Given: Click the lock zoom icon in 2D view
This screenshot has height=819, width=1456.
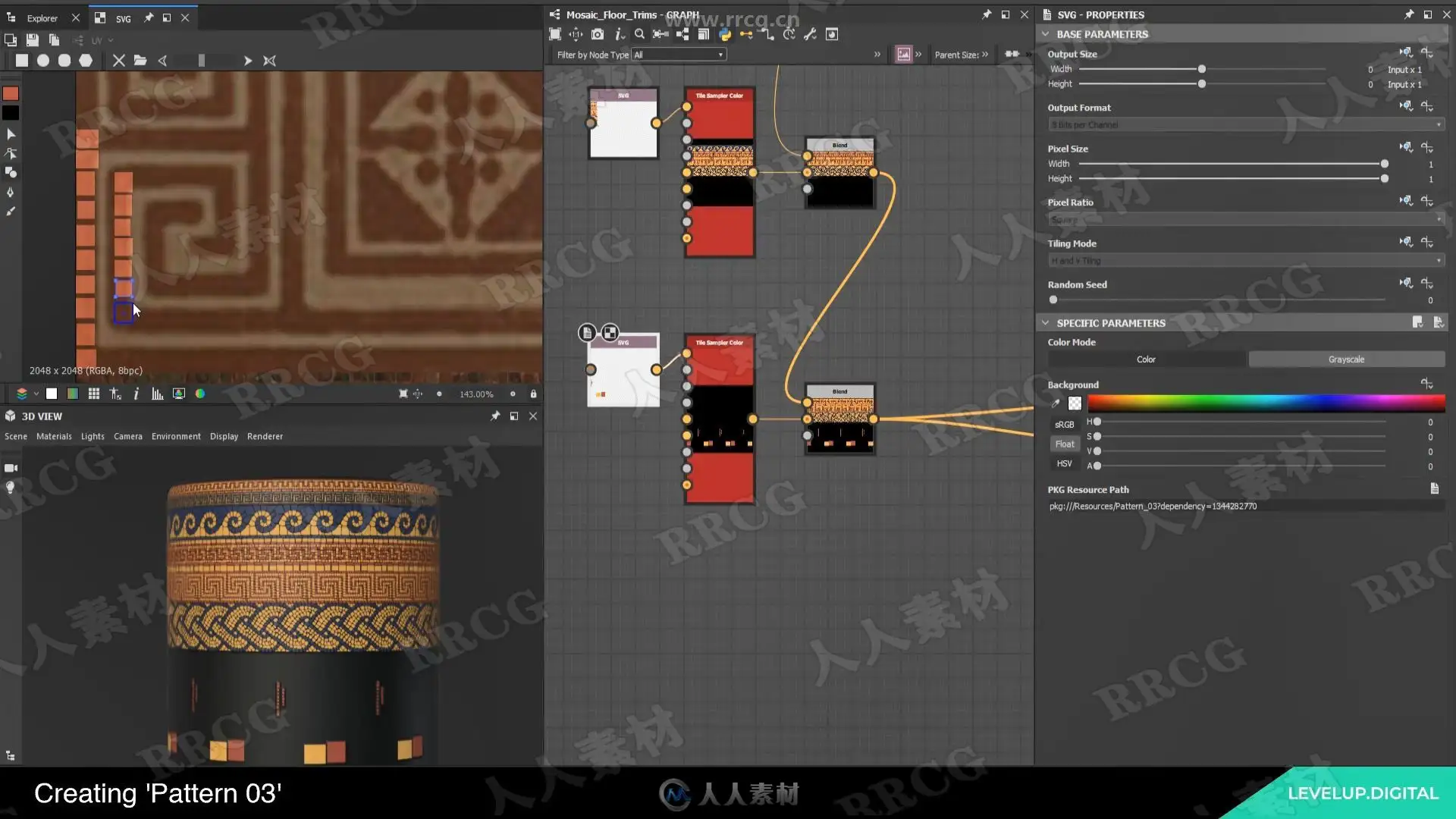Looking at the screenshot, I should [x=533, y=394].
